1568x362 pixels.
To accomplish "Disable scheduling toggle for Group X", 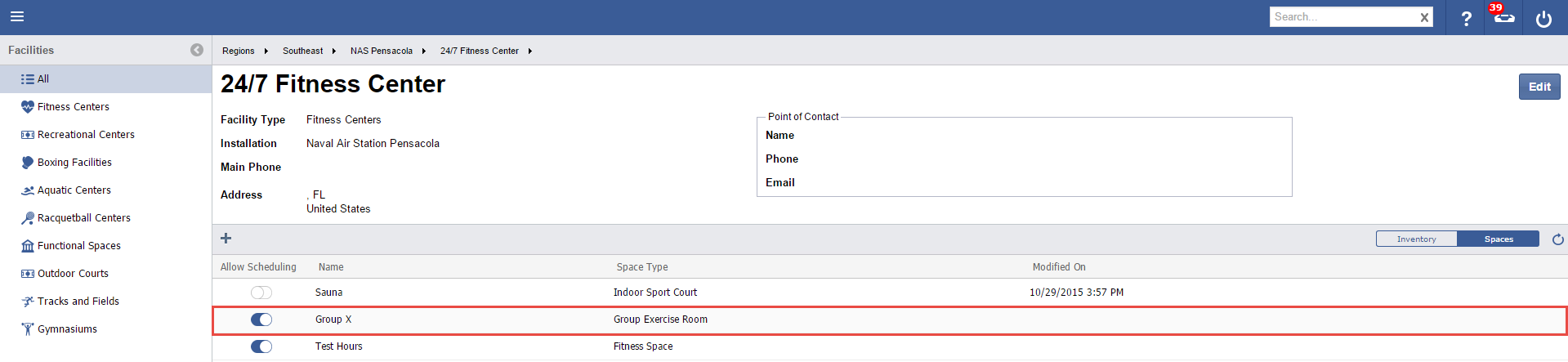I will pos(261,320).
